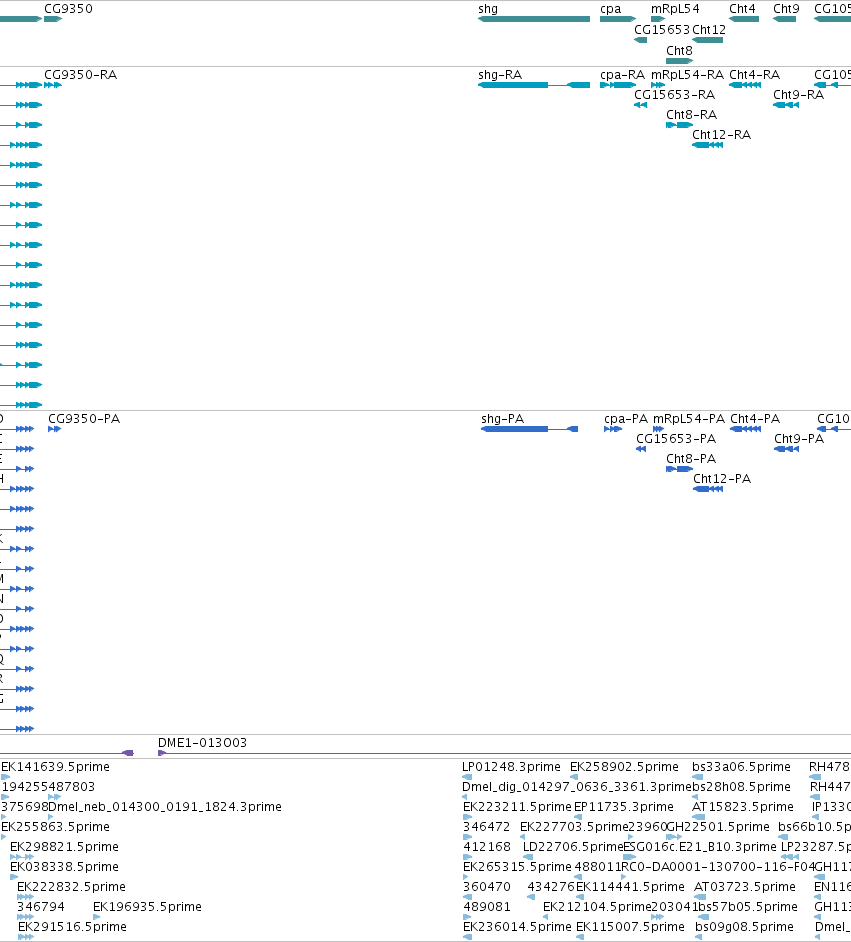Click the cpa-RA label
851x942 pixels.
click(x=622, y=74)
